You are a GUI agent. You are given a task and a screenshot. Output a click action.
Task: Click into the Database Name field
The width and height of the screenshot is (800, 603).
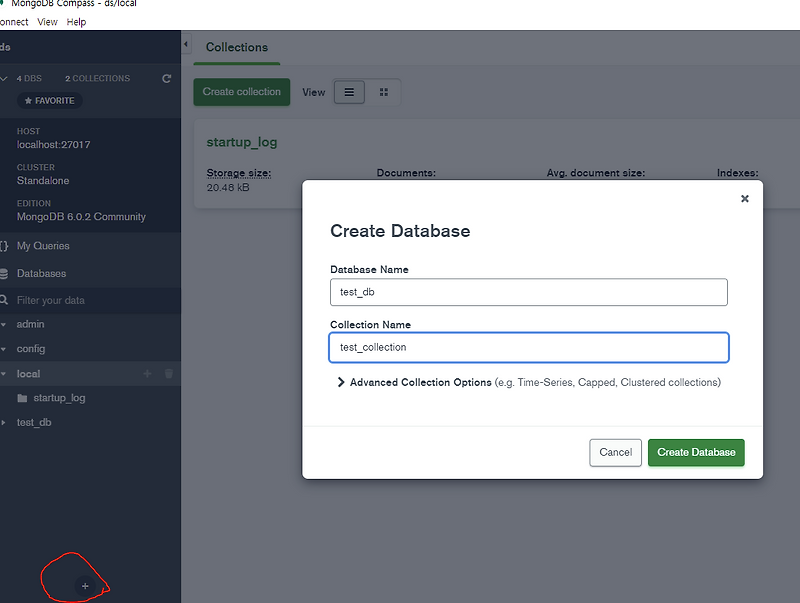529,292
